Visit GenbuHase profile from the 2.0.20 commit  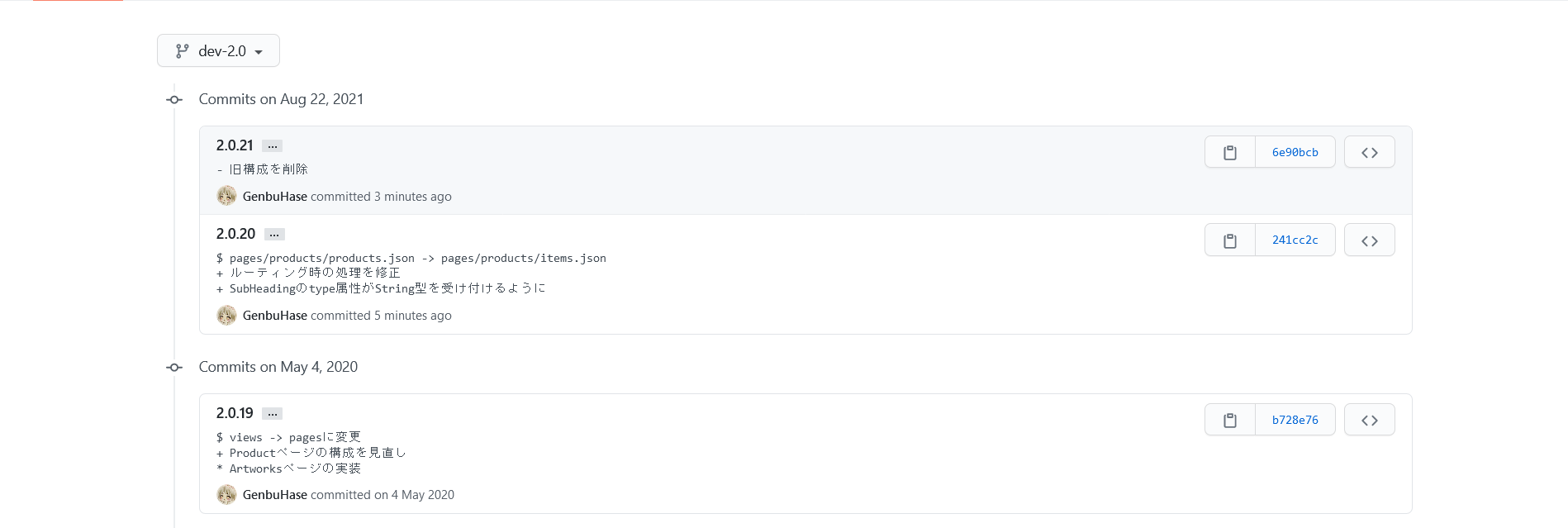tap(274, 316)
